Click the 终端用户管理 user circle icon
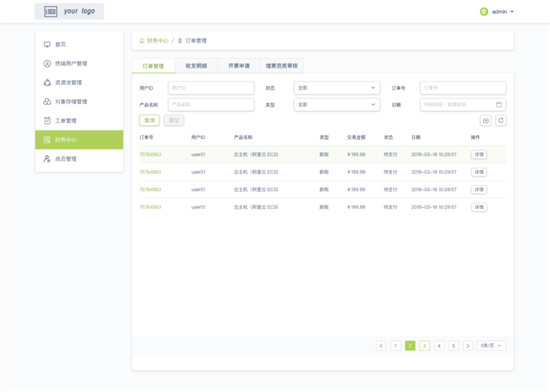 click(47, 63)
